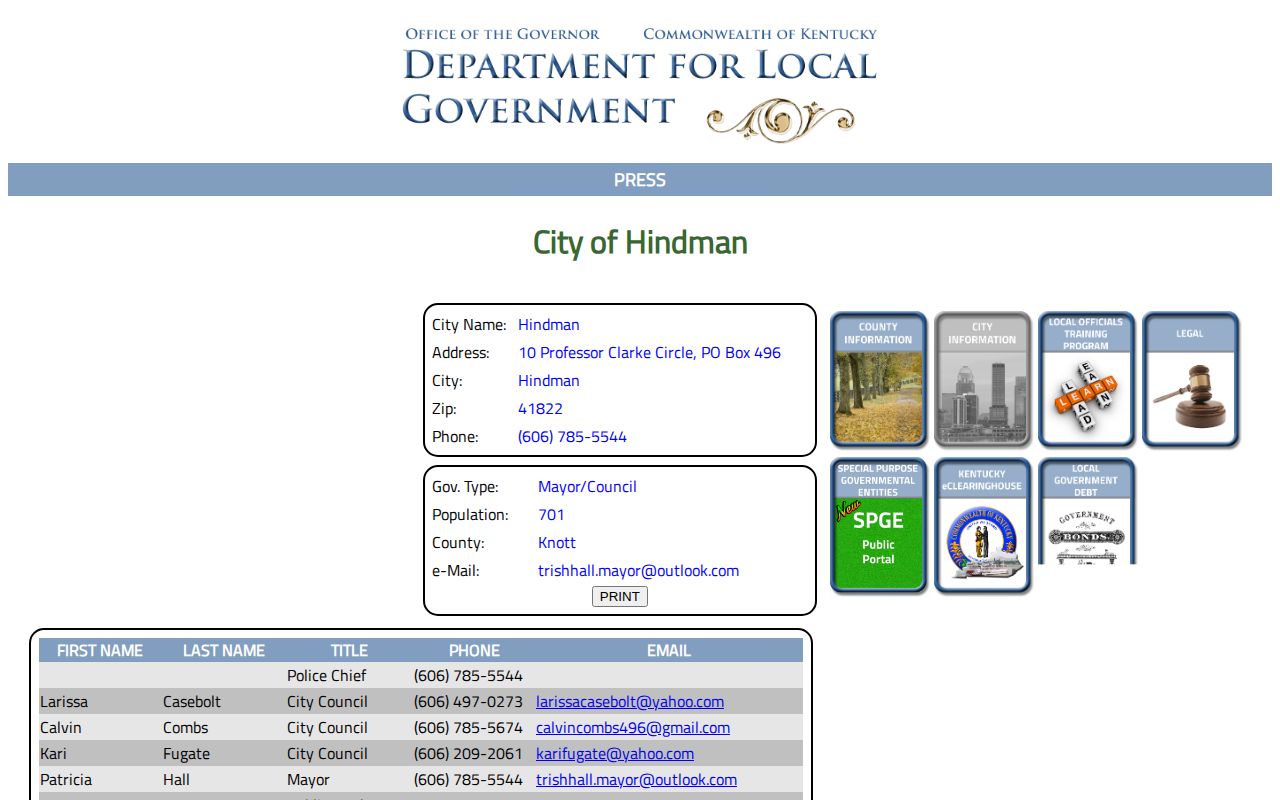
Task: Select population value 701
Action: pos(551,515)
